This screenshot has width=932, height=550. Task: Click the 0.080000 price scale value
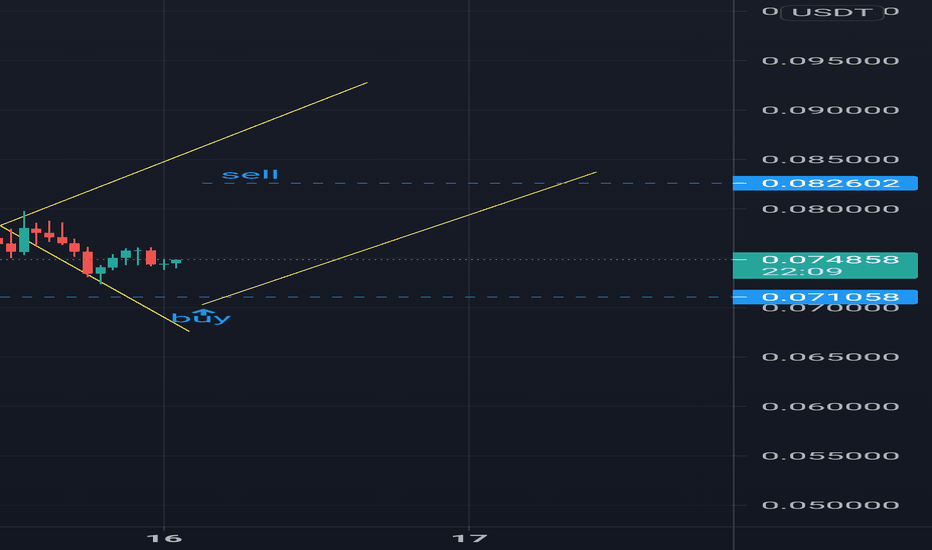(830, 209)
